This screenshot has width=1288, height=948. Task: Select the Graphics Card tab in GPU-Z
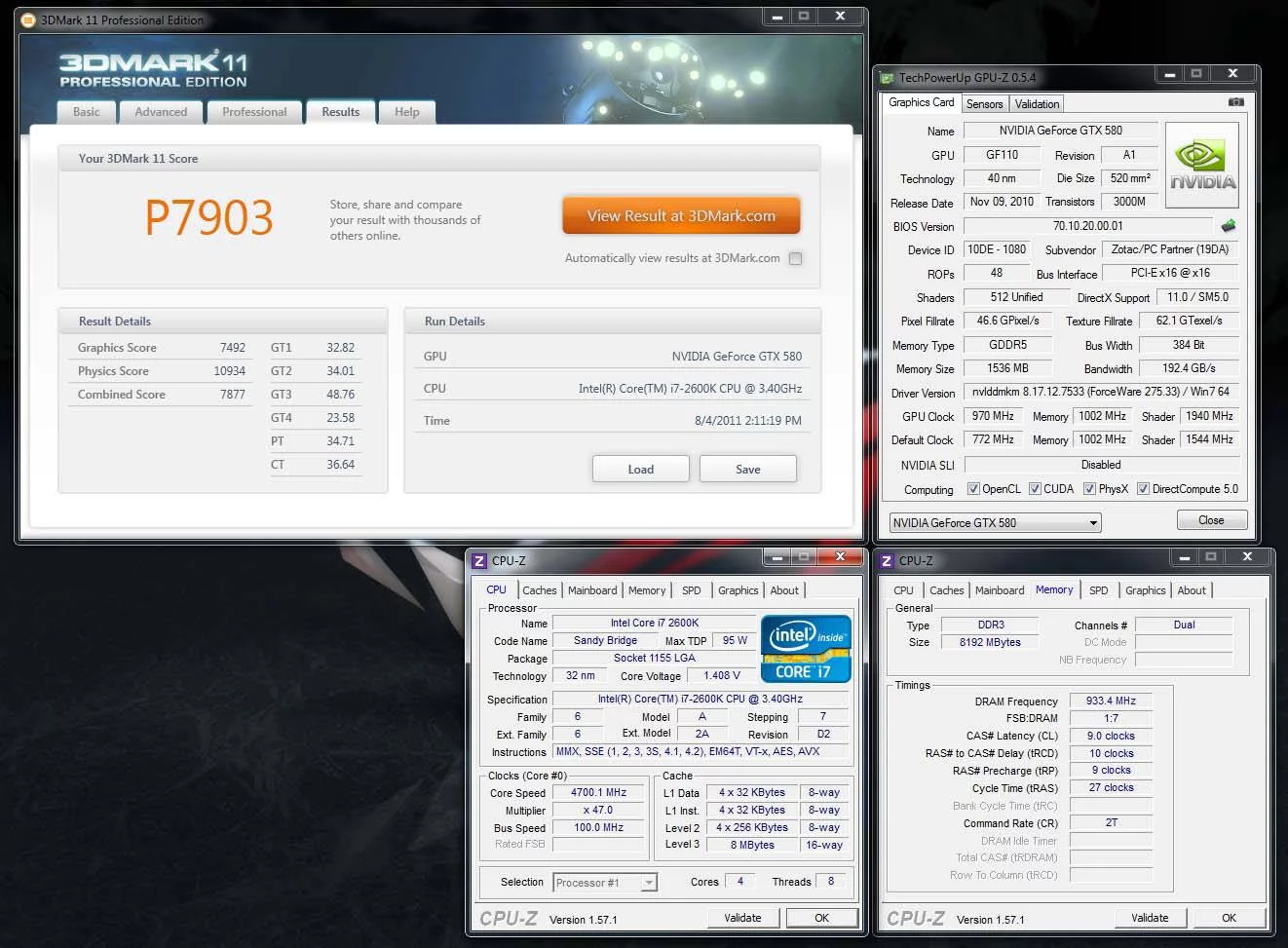pyautogui.click(x=922, y=102)
